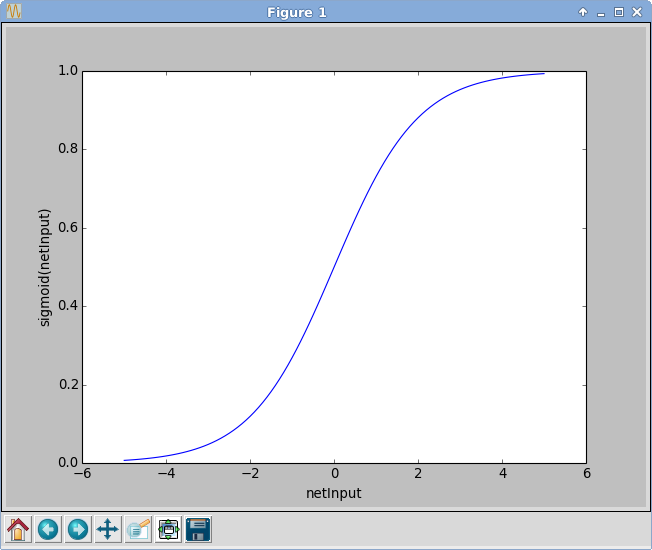Click the 1.0 y-axis tick label
The width and height of the screenshot is (652, 550).
pyautogui.click(x=68, y=71)
